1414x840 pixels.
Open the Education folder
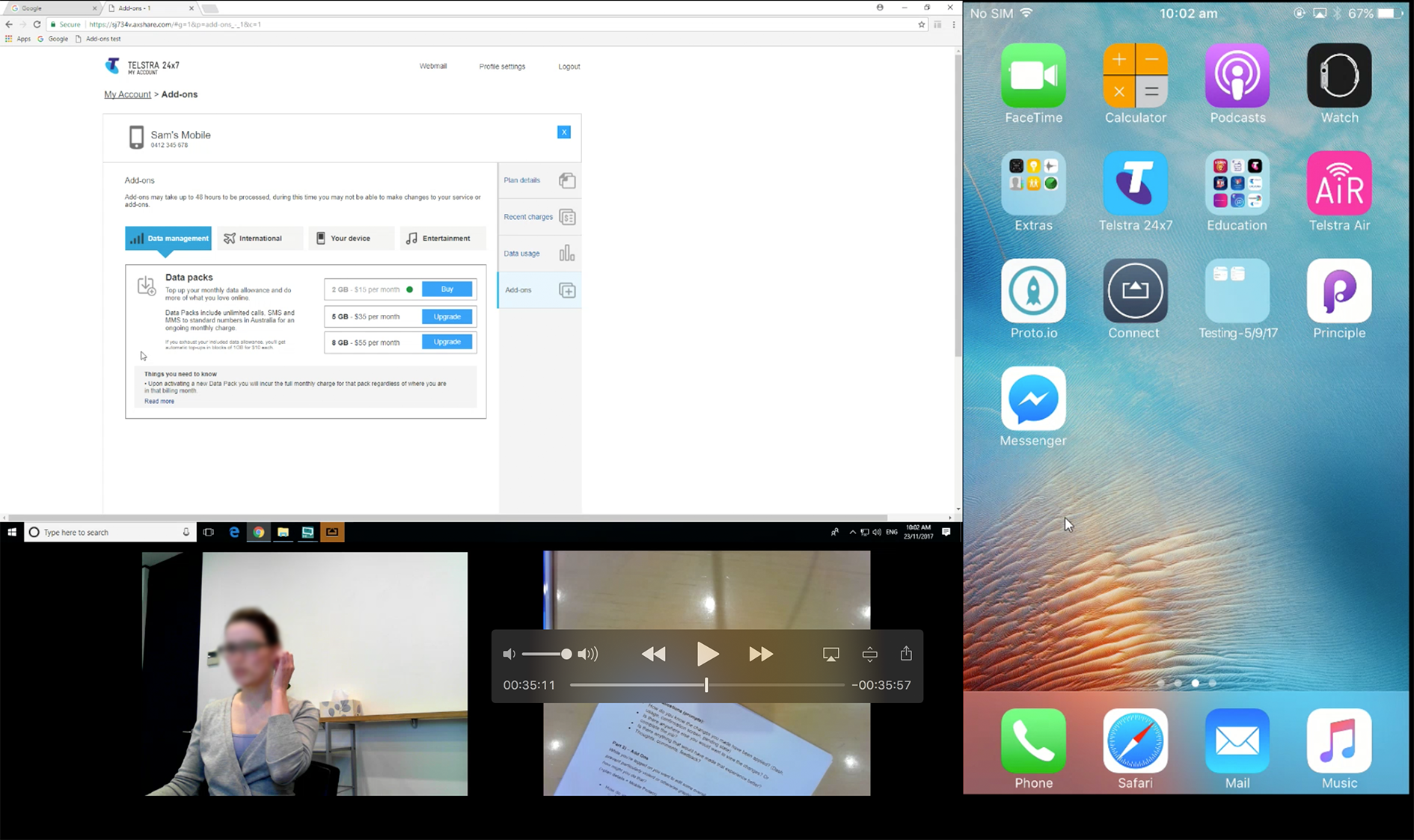click(x=1237, y=183)
